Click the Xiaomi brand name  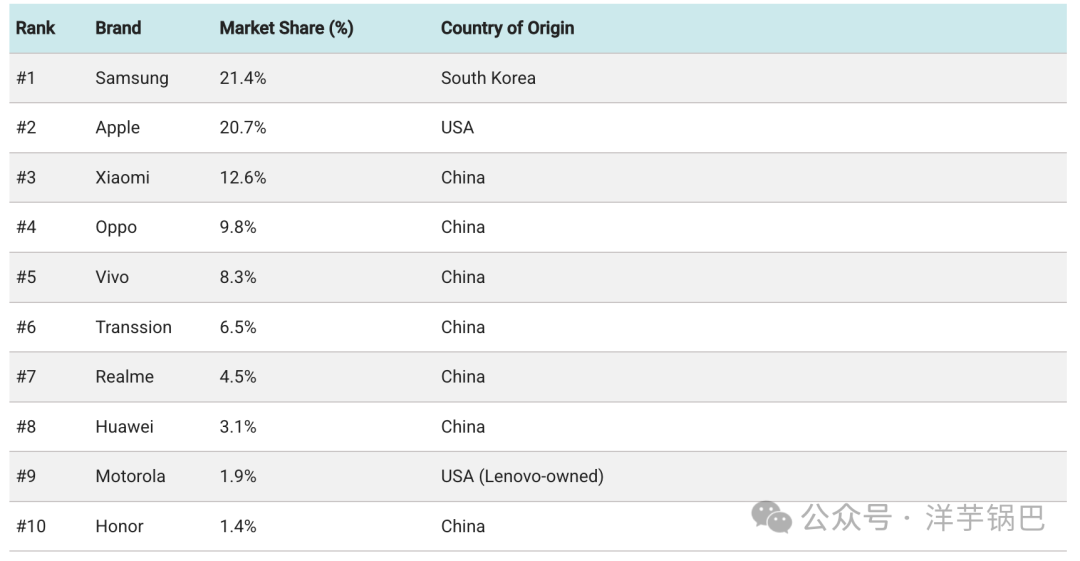pos(122,178)
